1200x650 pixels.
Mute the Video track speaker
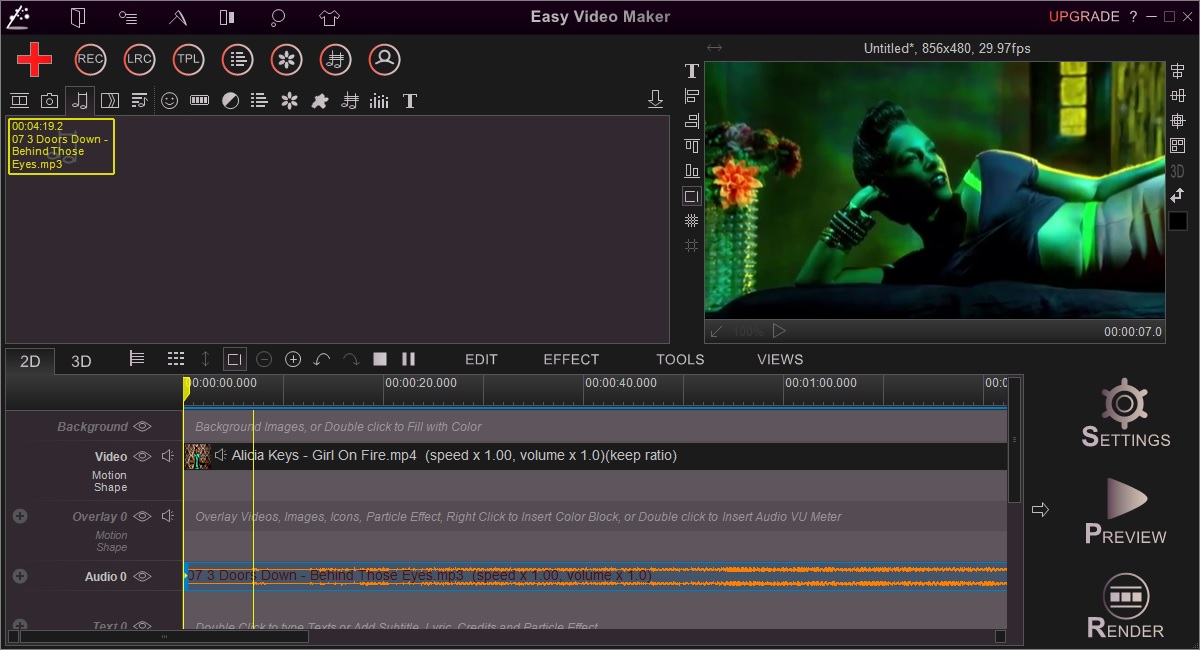pos(167,455)
